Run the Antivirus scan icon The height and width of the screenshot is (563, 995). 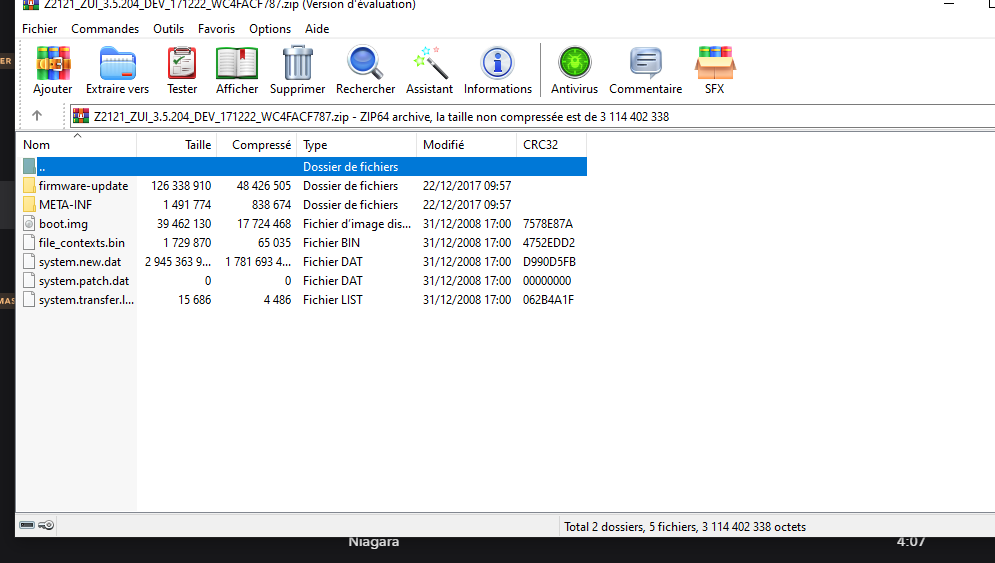pos(574,63)
